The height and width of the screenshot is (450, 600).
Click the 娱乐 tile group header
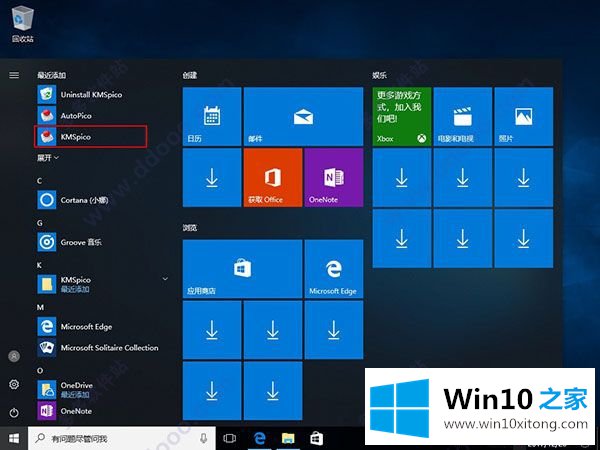coord(380,75)
